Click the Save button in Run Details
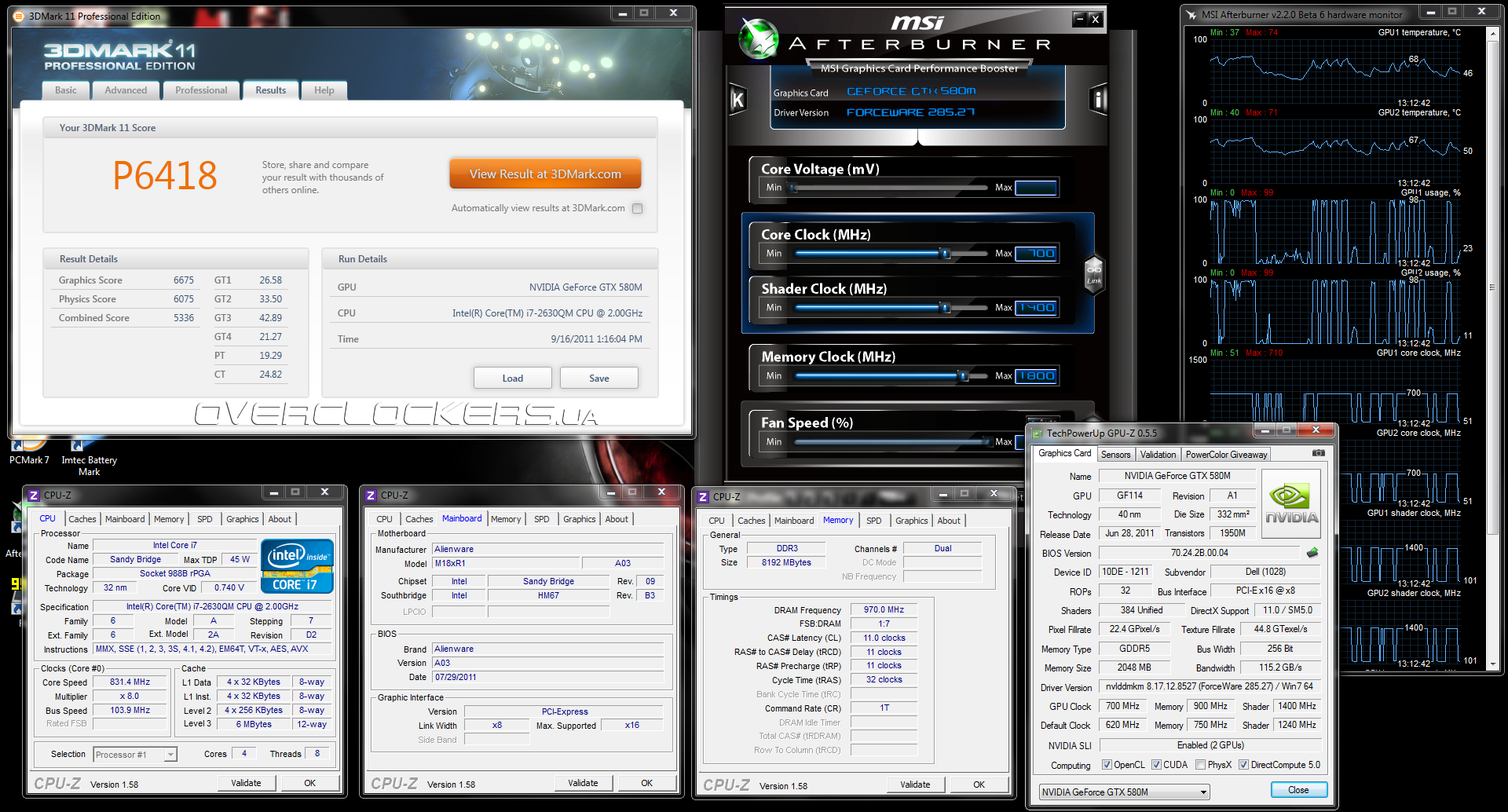The height and width of the screenshot is (812, 1508). click(x=598, y=378)
